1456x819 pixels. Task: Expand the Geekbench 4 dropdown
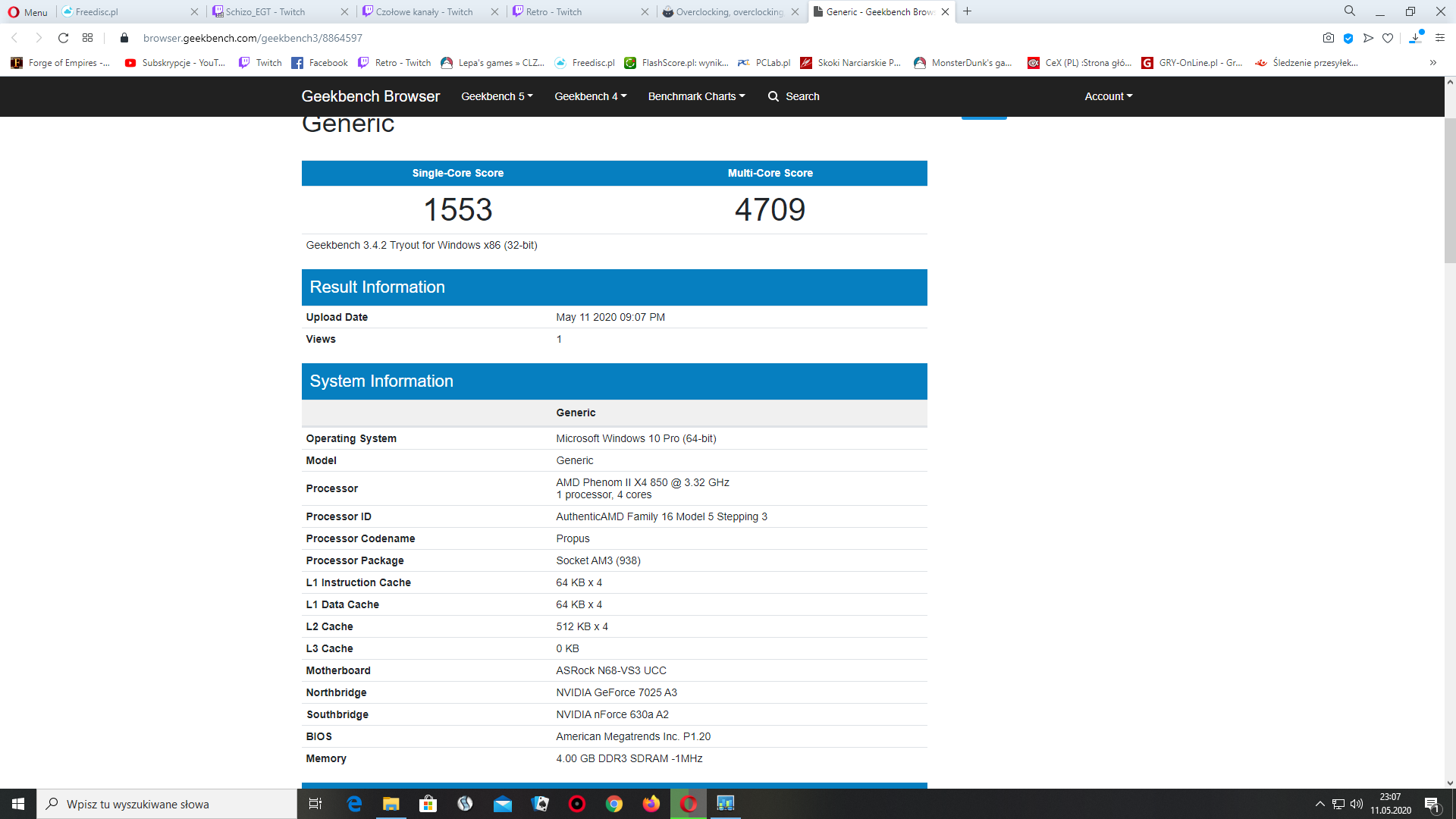coord(590,96)
